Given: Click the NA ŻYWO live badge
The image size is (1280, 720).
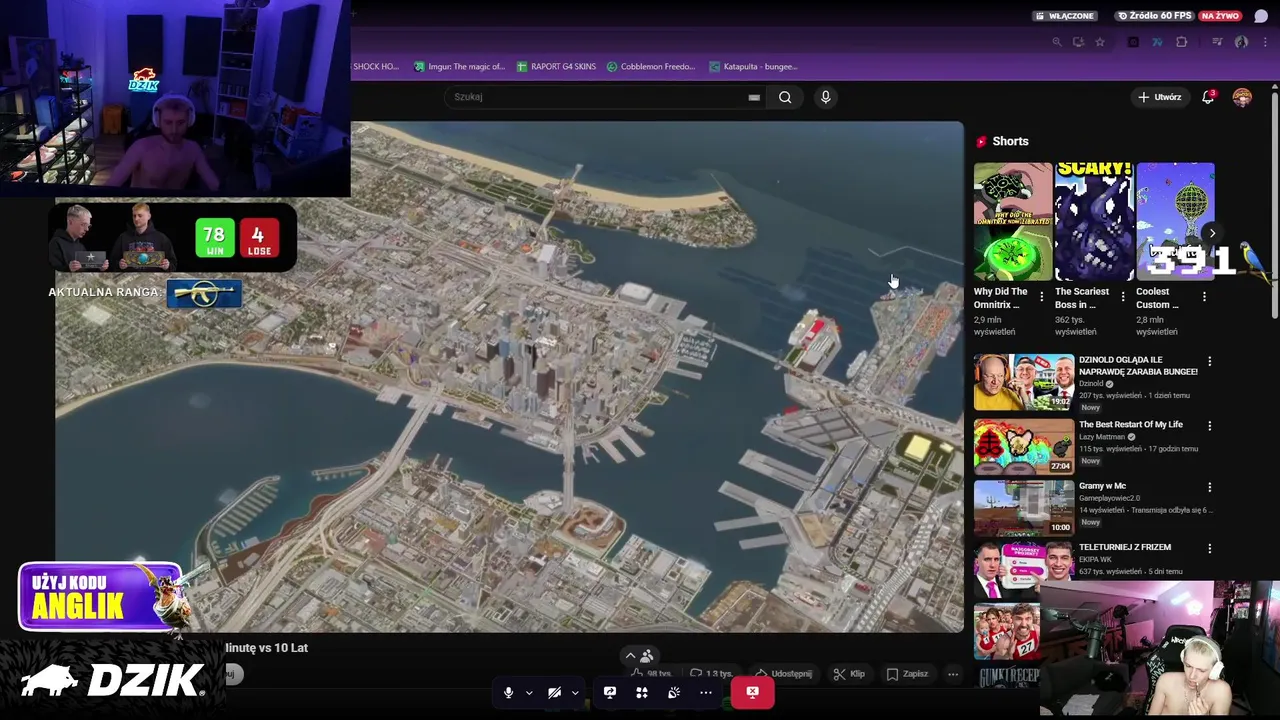Looking at the screenshot, I should (1220, 16).
